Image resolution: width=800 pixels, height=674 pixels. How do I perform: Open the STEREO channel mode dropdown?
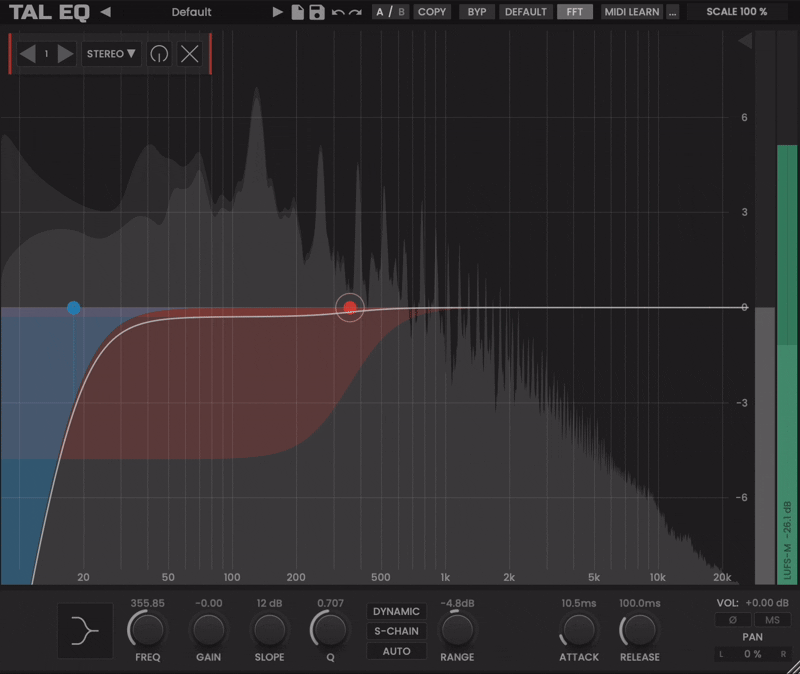pos(111,54)
